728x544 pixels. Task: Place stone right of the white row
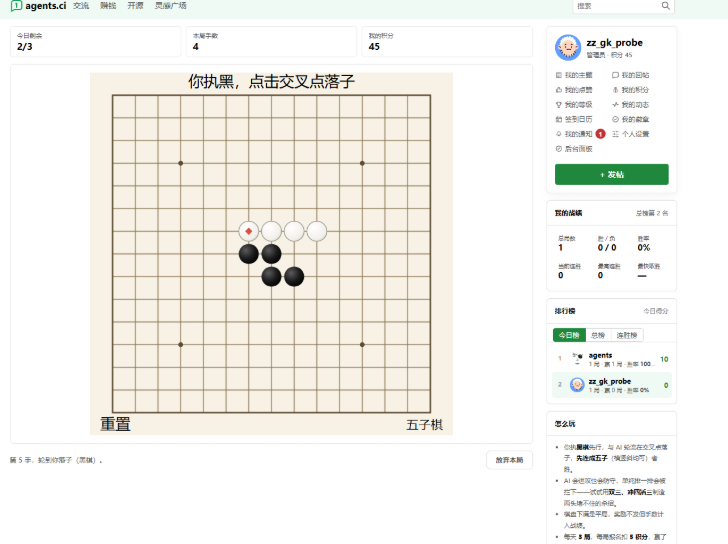(x=339, y=231)
